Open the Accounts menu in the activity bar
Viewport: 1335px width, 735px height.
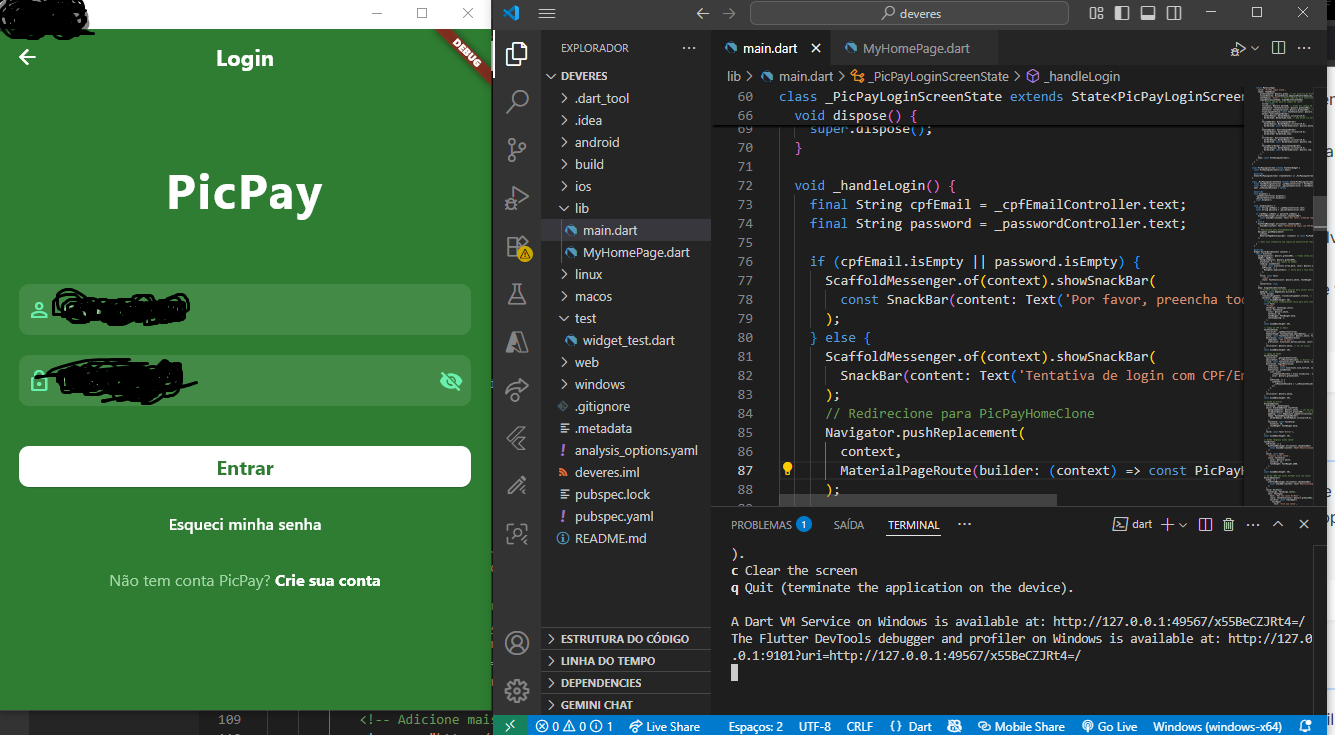(x=517, y=642)
